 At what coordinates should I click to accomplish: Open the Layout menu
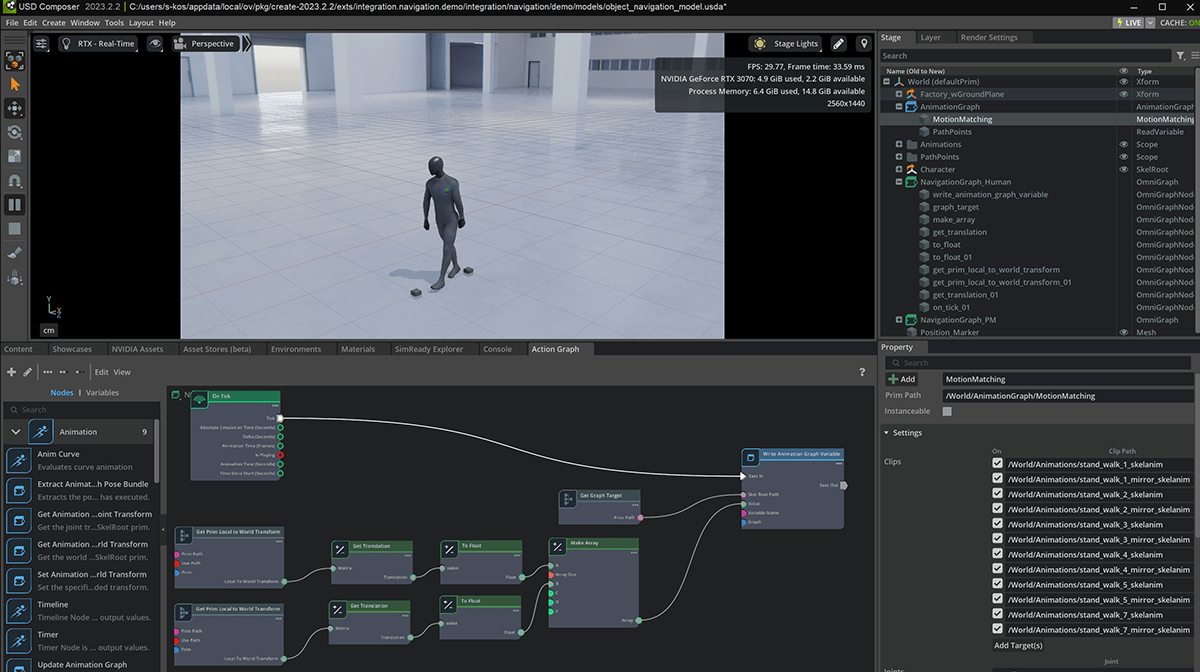click(x=141, y=22)
